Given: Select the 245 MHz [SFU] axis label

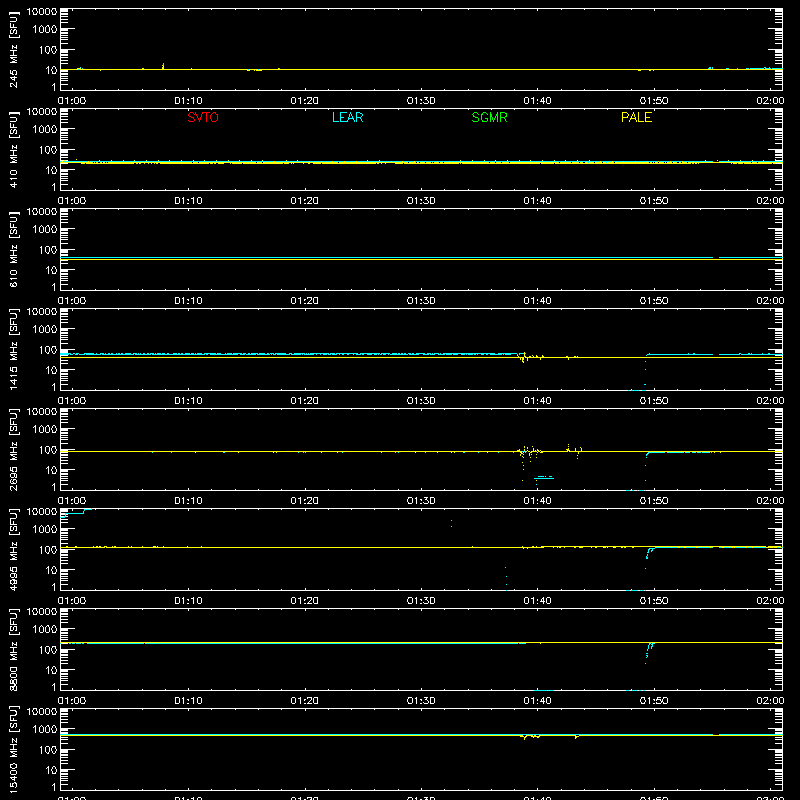Looking at the screenshot, I should click(13, 49).
